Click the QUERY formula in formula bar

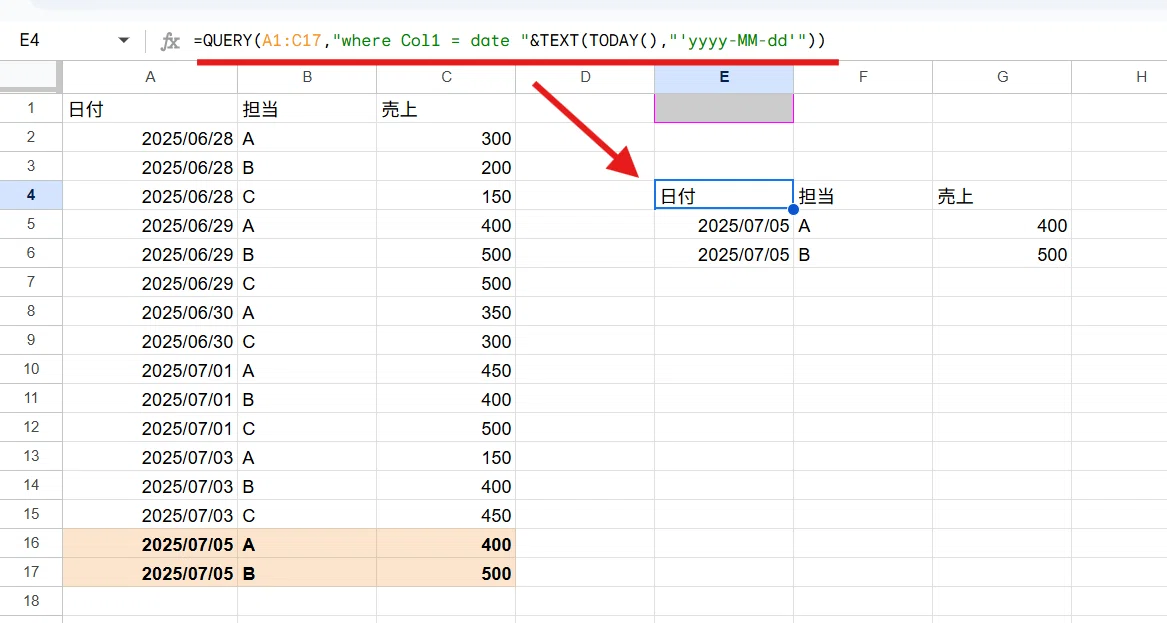[510, 40]
